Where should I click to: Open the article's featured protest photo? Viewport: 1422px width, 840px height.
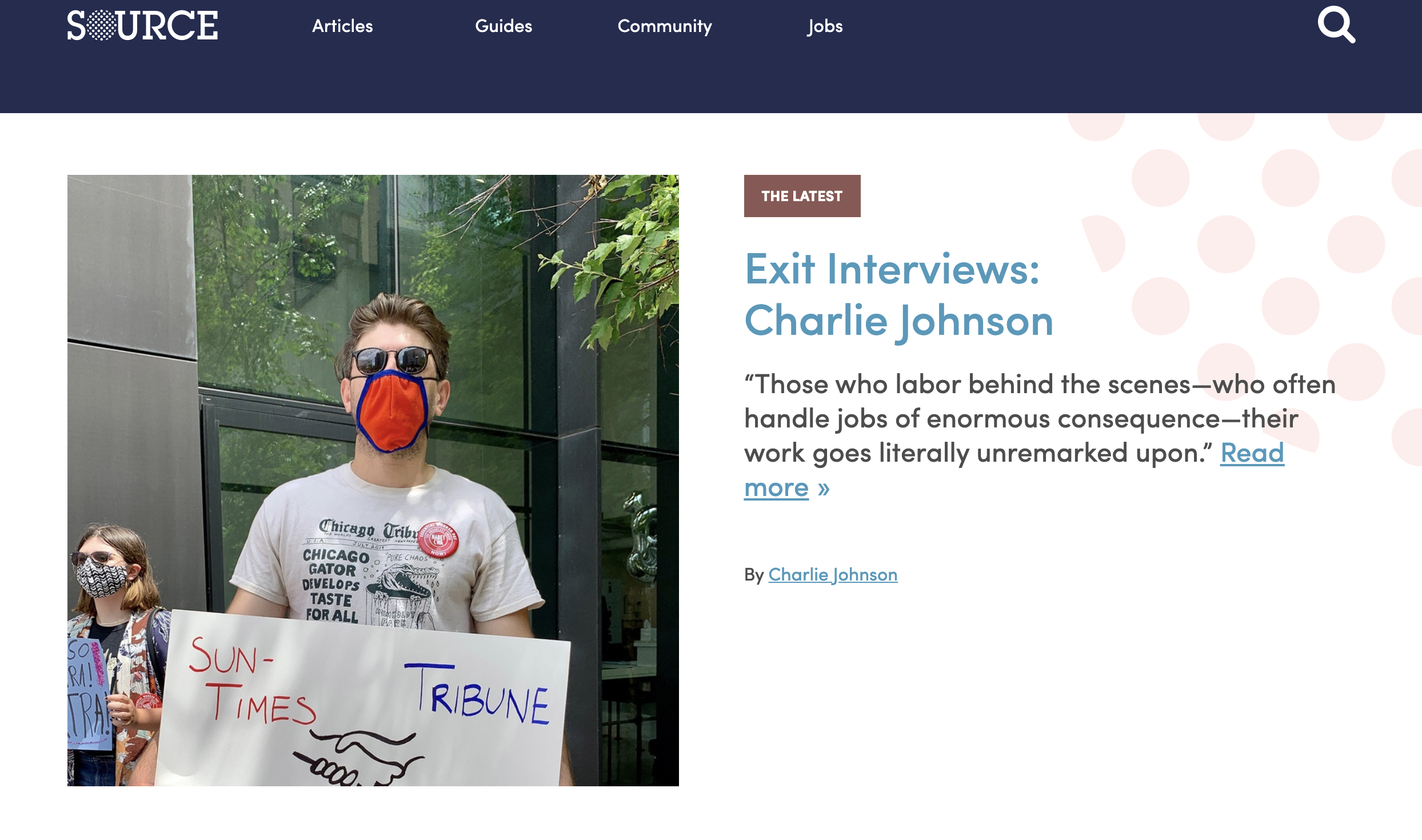[373, 481]
